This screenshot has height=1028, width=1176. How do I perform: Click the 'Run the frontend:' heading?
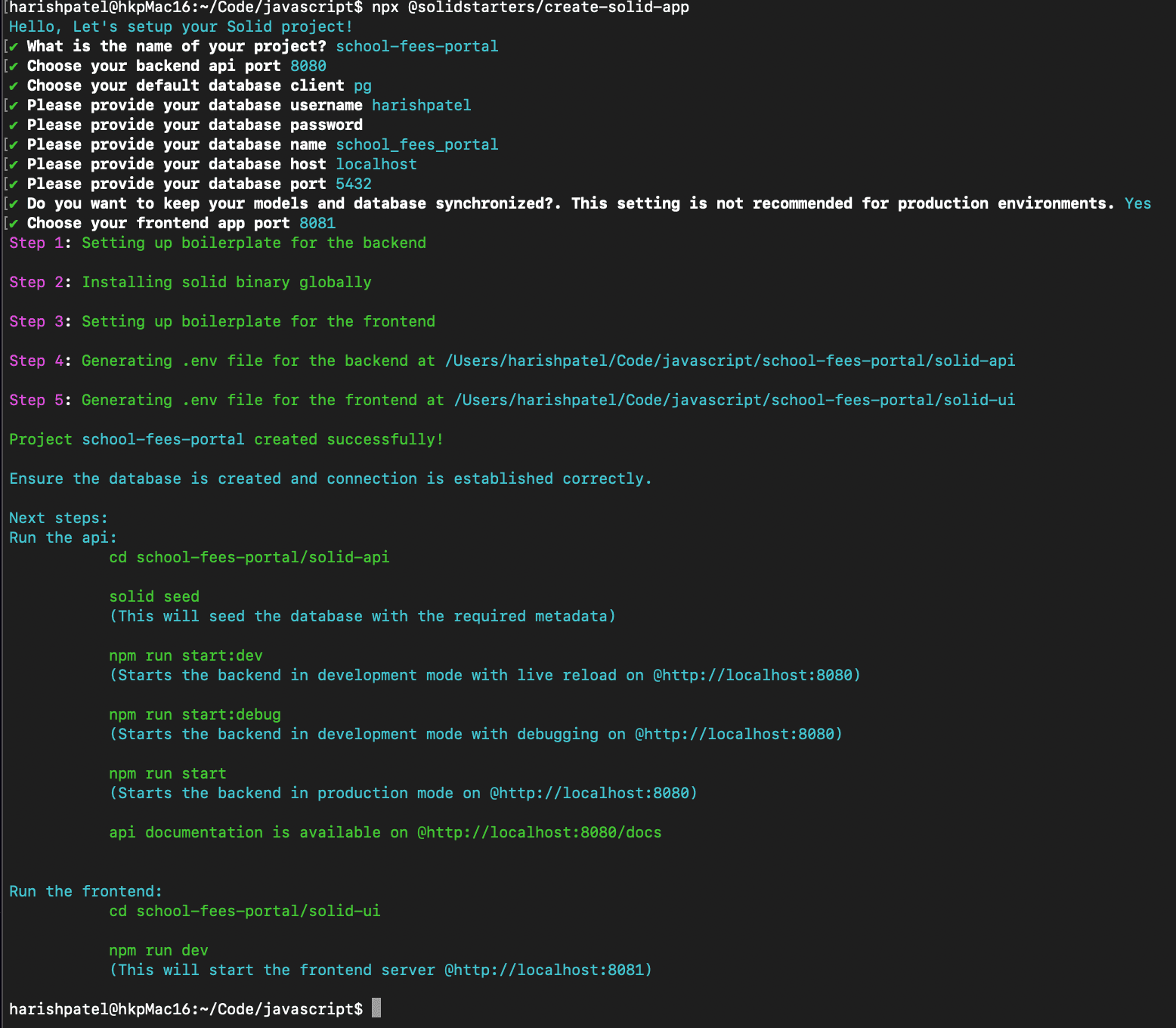pos(86,891)
